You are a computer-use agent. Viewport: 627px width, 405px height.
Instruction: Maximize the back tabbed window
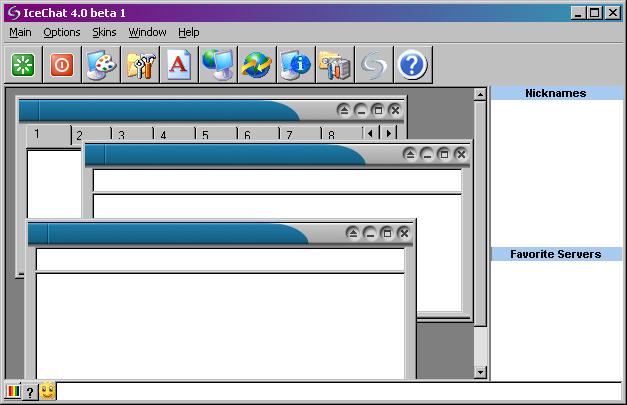[x=378, y=110]
